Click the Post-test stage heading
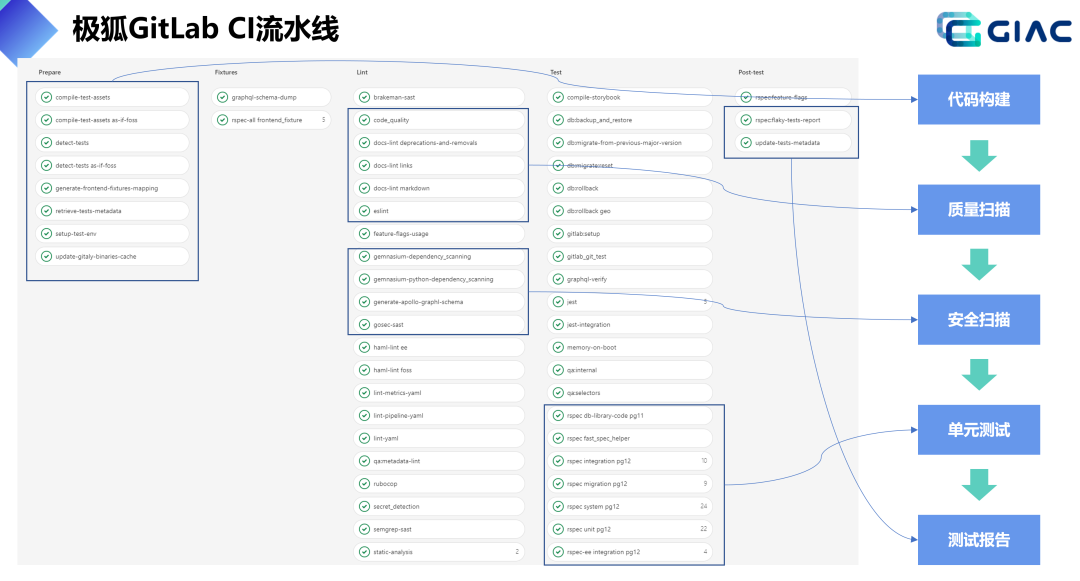 pos(751,72)
